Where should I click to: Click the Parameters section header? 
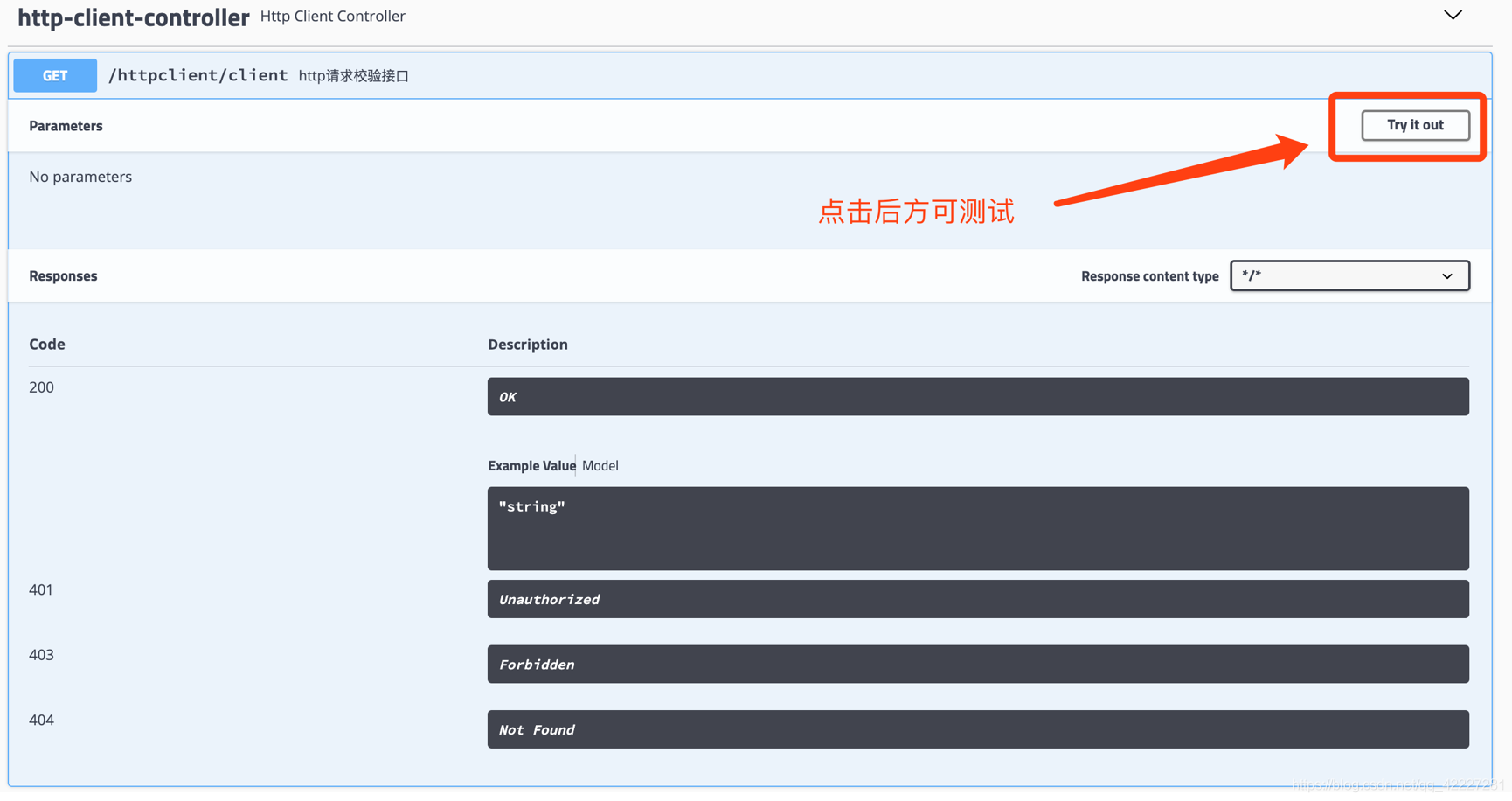(x=66, y=125)
